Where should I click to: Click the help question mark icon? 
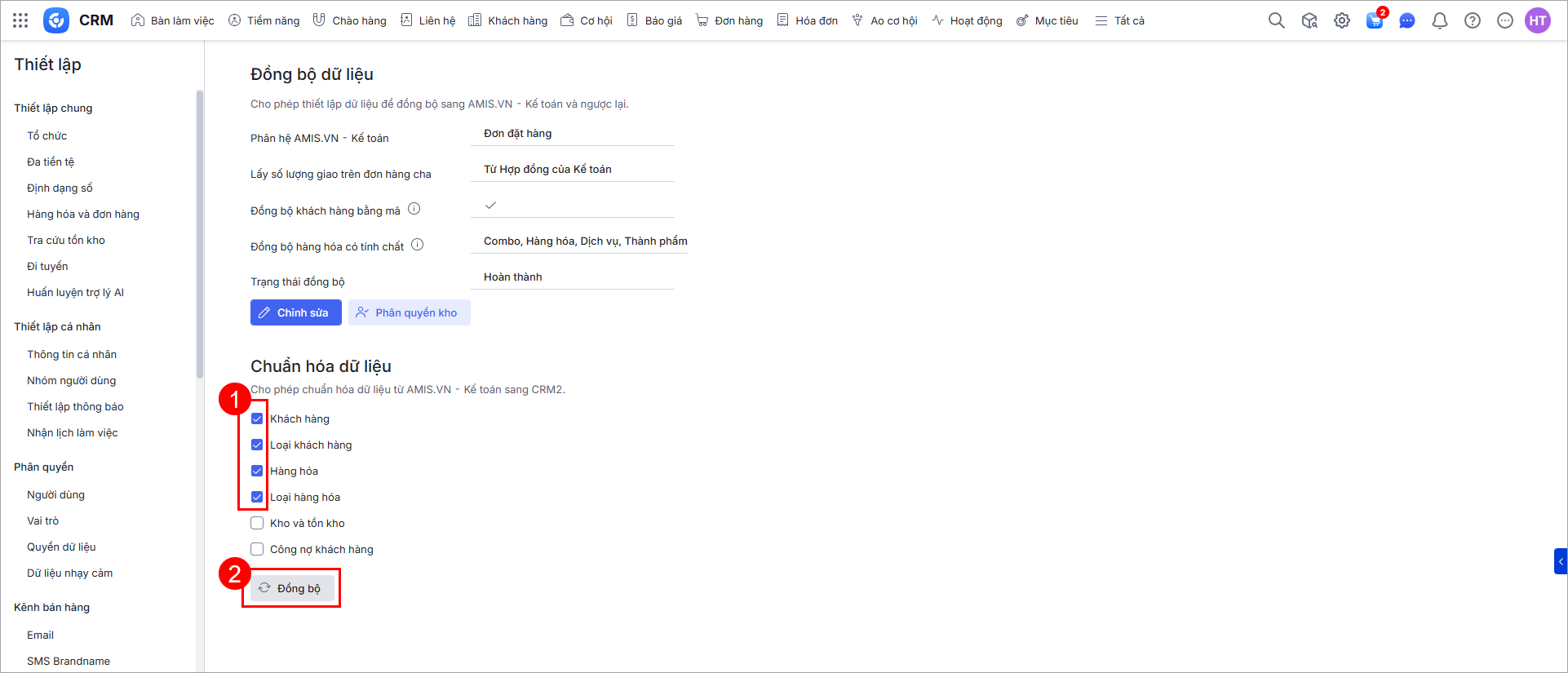pyautogui.click(x=1472, y=20)
